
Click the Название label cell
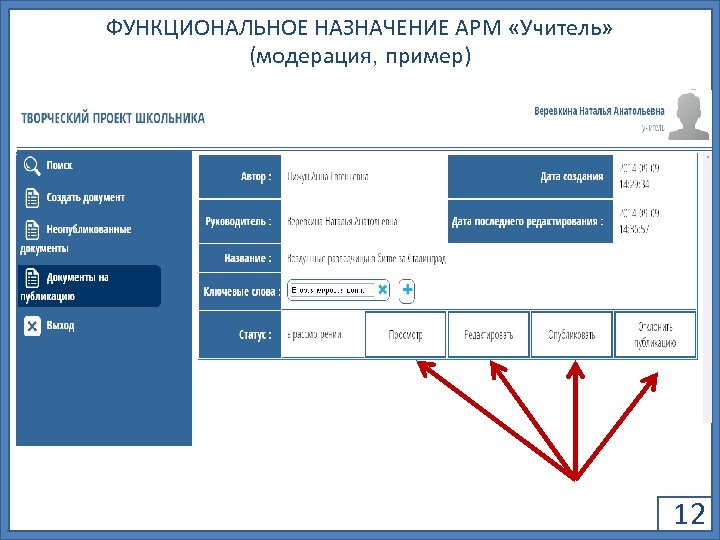pos(240,258)
